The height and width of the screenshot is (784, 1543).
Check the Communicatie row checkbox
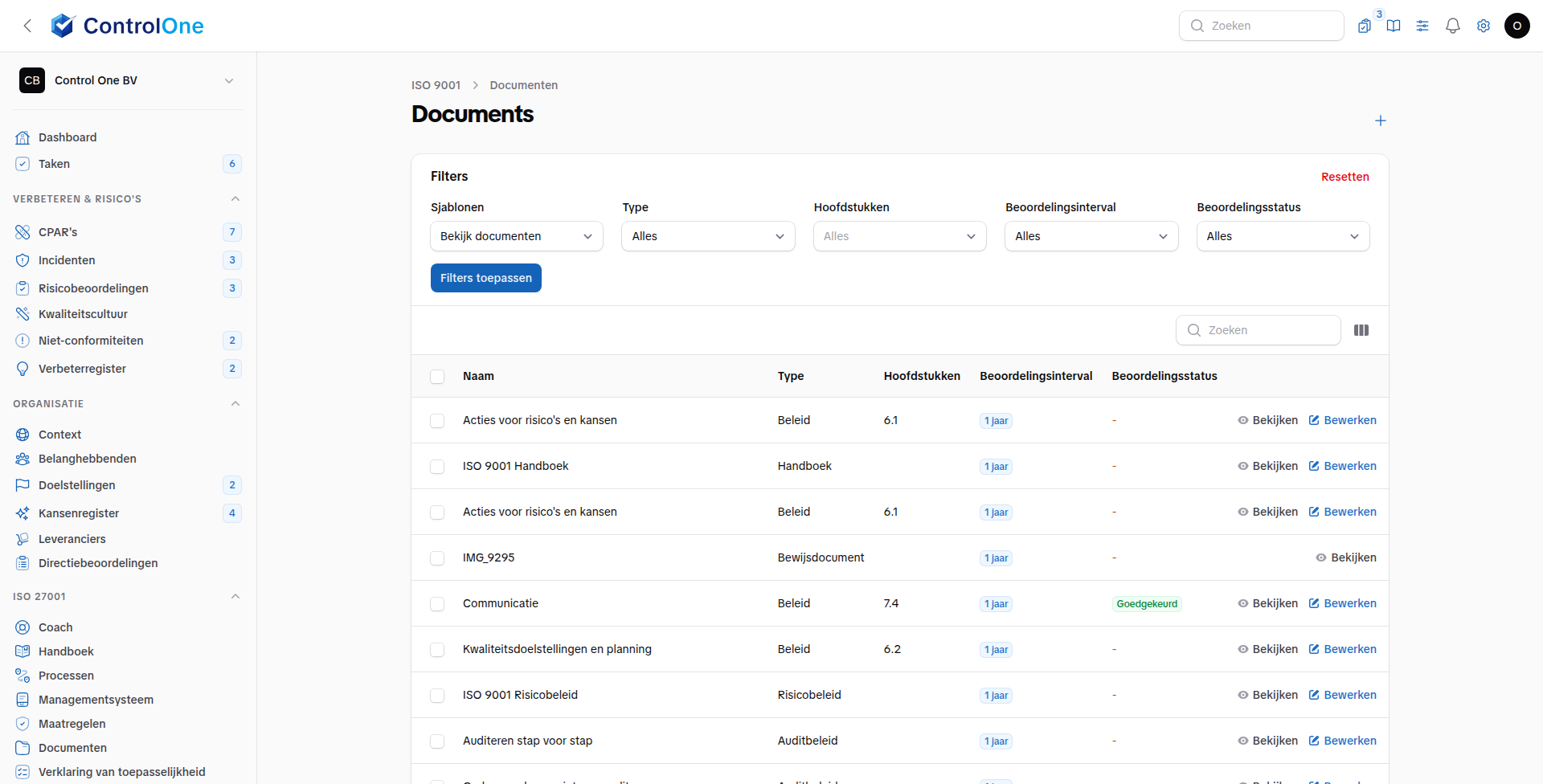pyautogui.click(x=437, y=604)
